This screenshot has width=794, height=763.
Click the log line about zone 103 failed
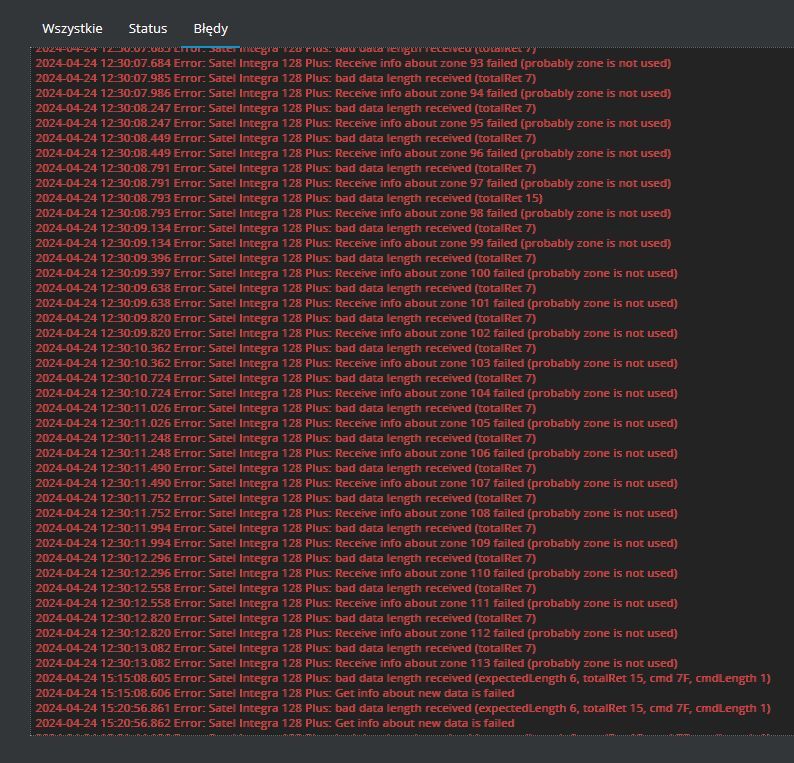356,363
